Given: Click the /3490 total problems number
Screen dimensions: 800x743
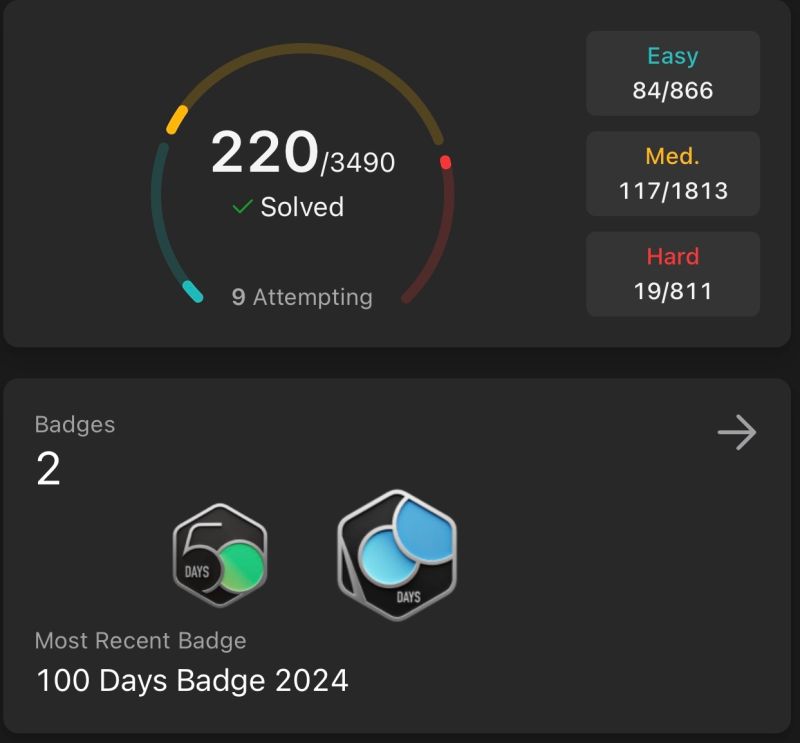Looking at the screenshot, I should click(358, 163).
